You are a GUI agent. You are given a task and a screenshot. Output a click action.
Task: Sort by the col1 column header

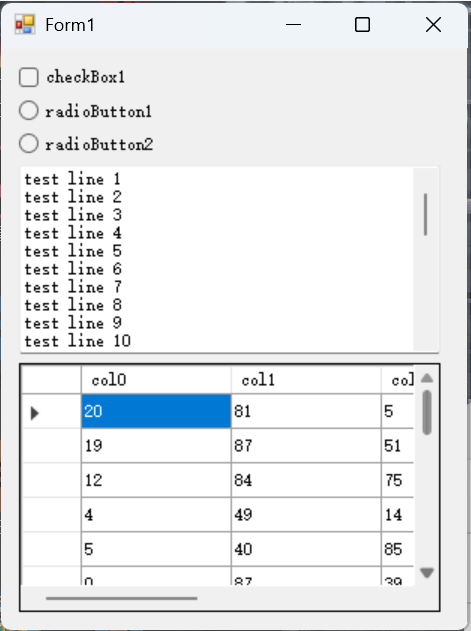[x=306, y=380]
